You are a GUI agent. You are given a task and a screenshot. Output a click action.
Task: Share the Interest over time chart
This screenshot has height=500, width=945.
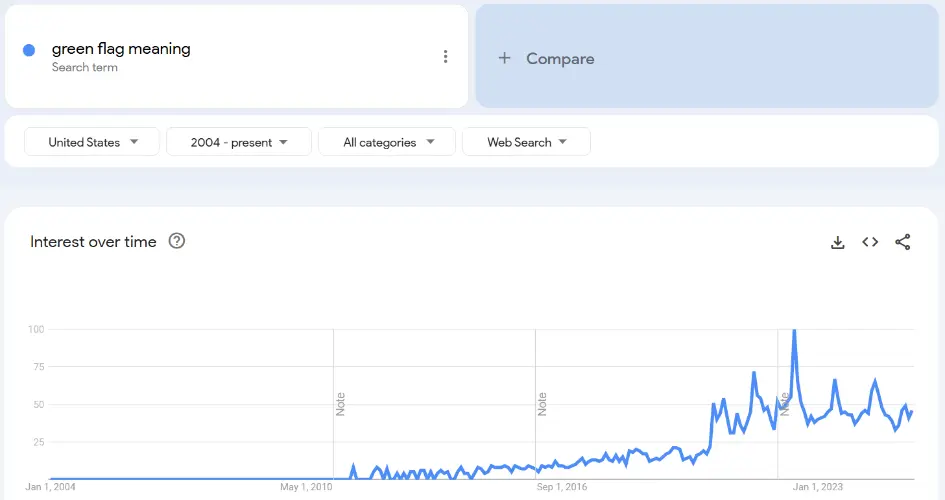click(902, 242)
